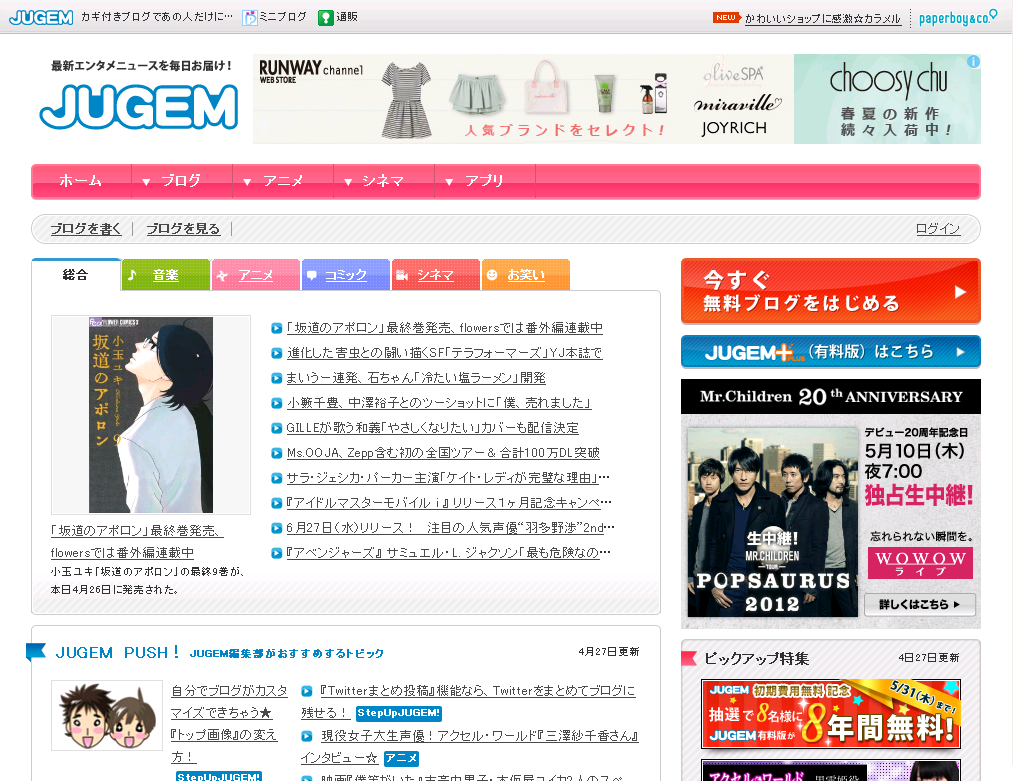Open サラ・ジェシカ・パーカー headline
Image resolution: width=1013 pixels, height=781 pixels.
[448, 478]
